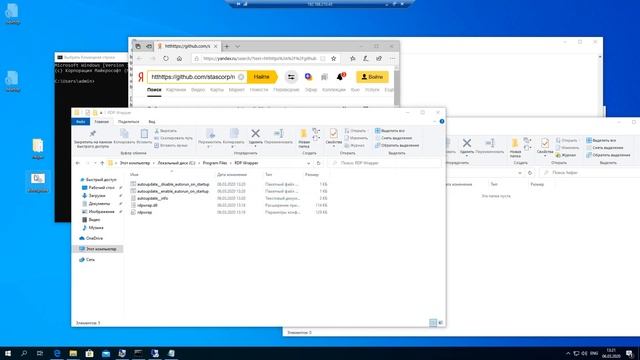This screenshot has width=640, height=360.
Task: Click Program Files in the breadcrumb path
Action: tap(215, 163)
